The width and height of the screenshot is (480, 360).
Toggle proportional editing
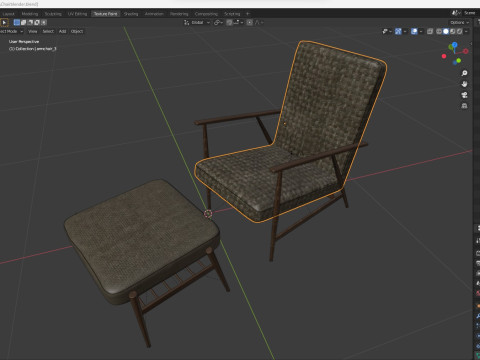click(x=250, y=22)
